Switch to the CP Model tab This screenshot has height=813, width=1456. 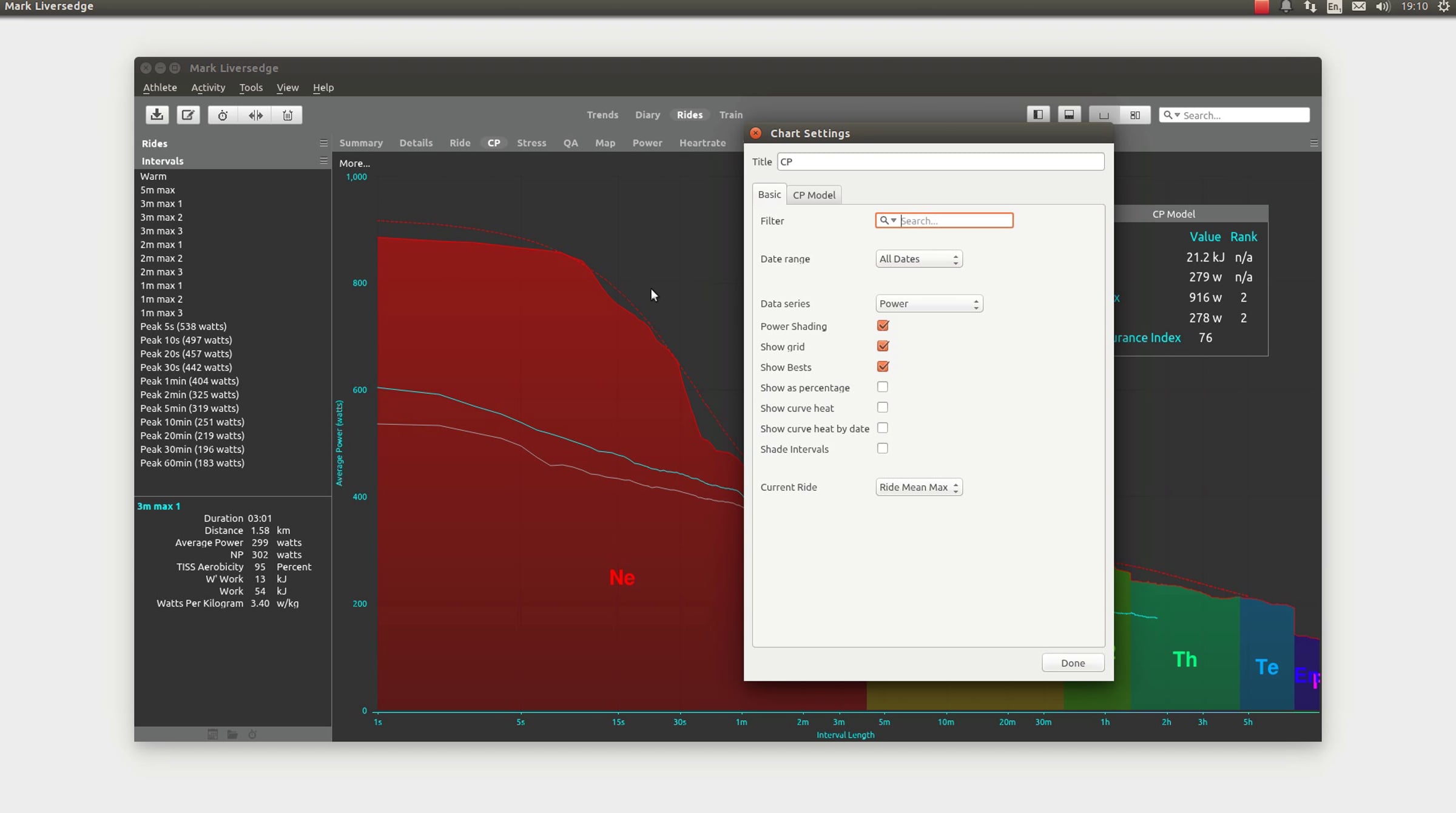[x=814, y=195]
